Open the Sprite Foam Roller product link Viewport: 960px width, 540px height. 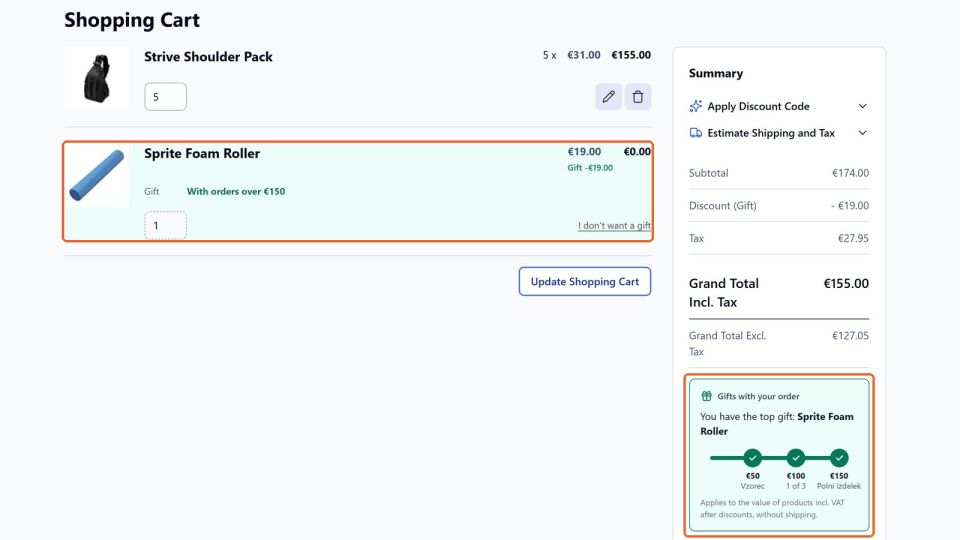click(x=202, y=154)
